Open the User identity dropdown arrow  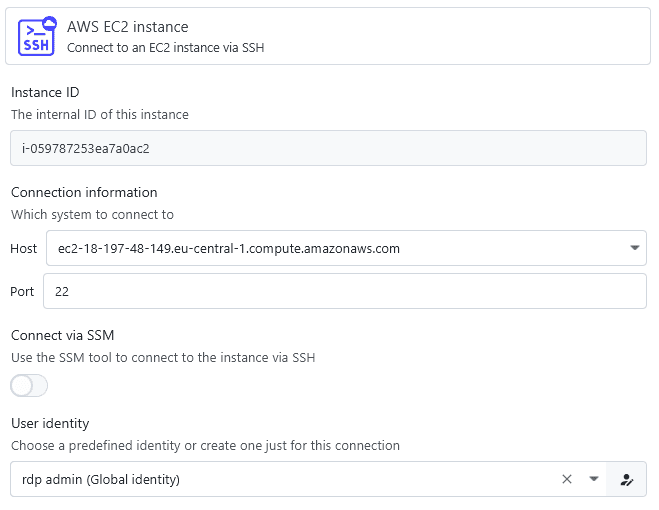click(x=593, y=479)
